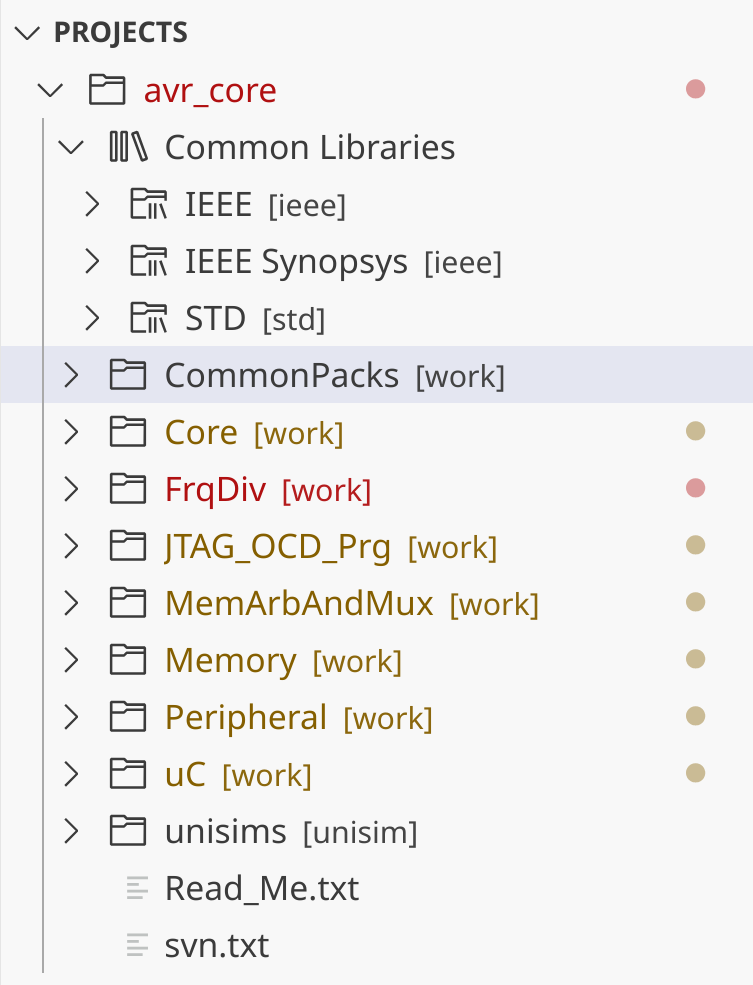Image resolution: width=753 pixels, height=985 pixels.
Task: Click the red status dot beside avr_core
Action: [x=696, y=89]
